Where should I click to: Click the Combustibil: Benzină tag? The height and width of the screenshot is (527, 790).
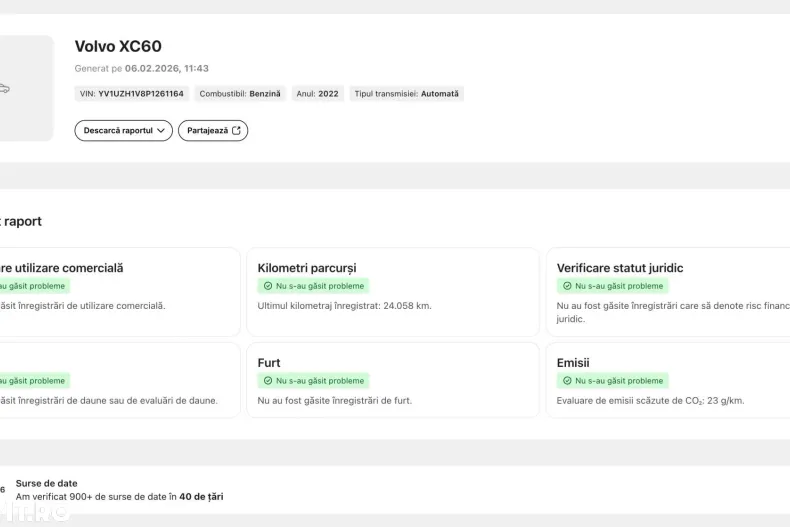[240, 94]
